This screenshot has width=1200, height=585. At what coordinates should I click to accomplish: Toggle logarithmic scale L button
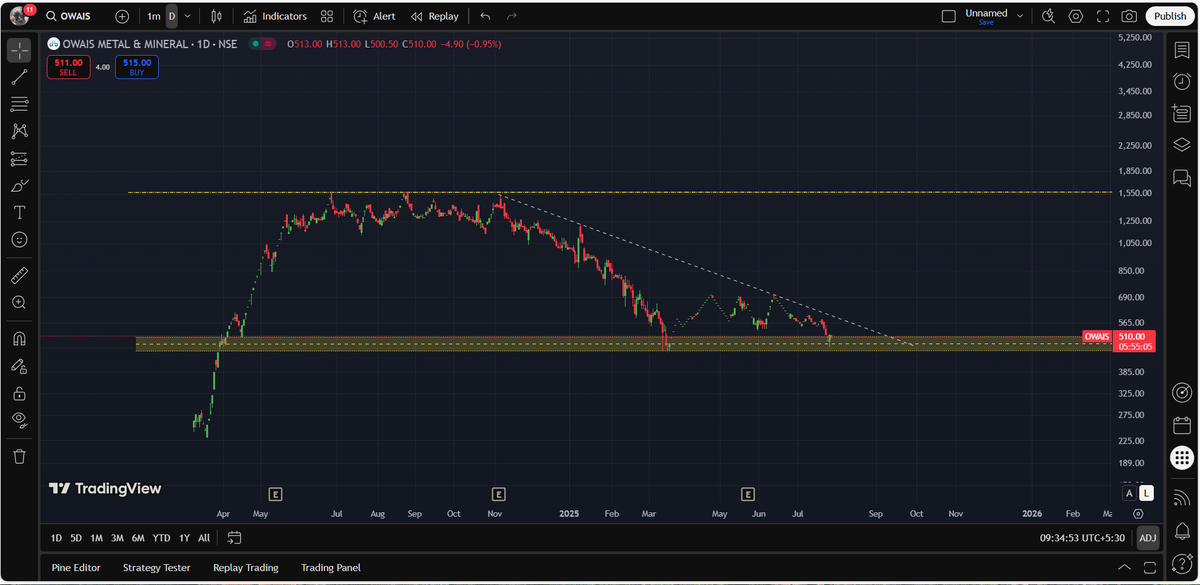(1146, 493)
